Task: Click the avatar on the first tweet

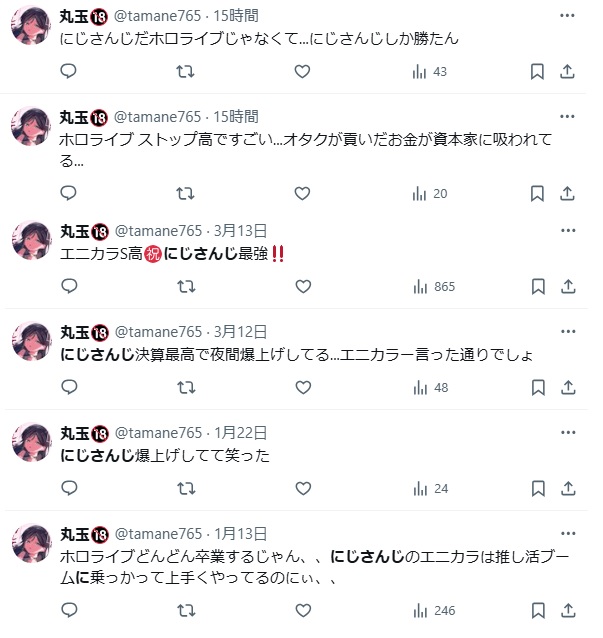Action: click(x=31, y=27)
